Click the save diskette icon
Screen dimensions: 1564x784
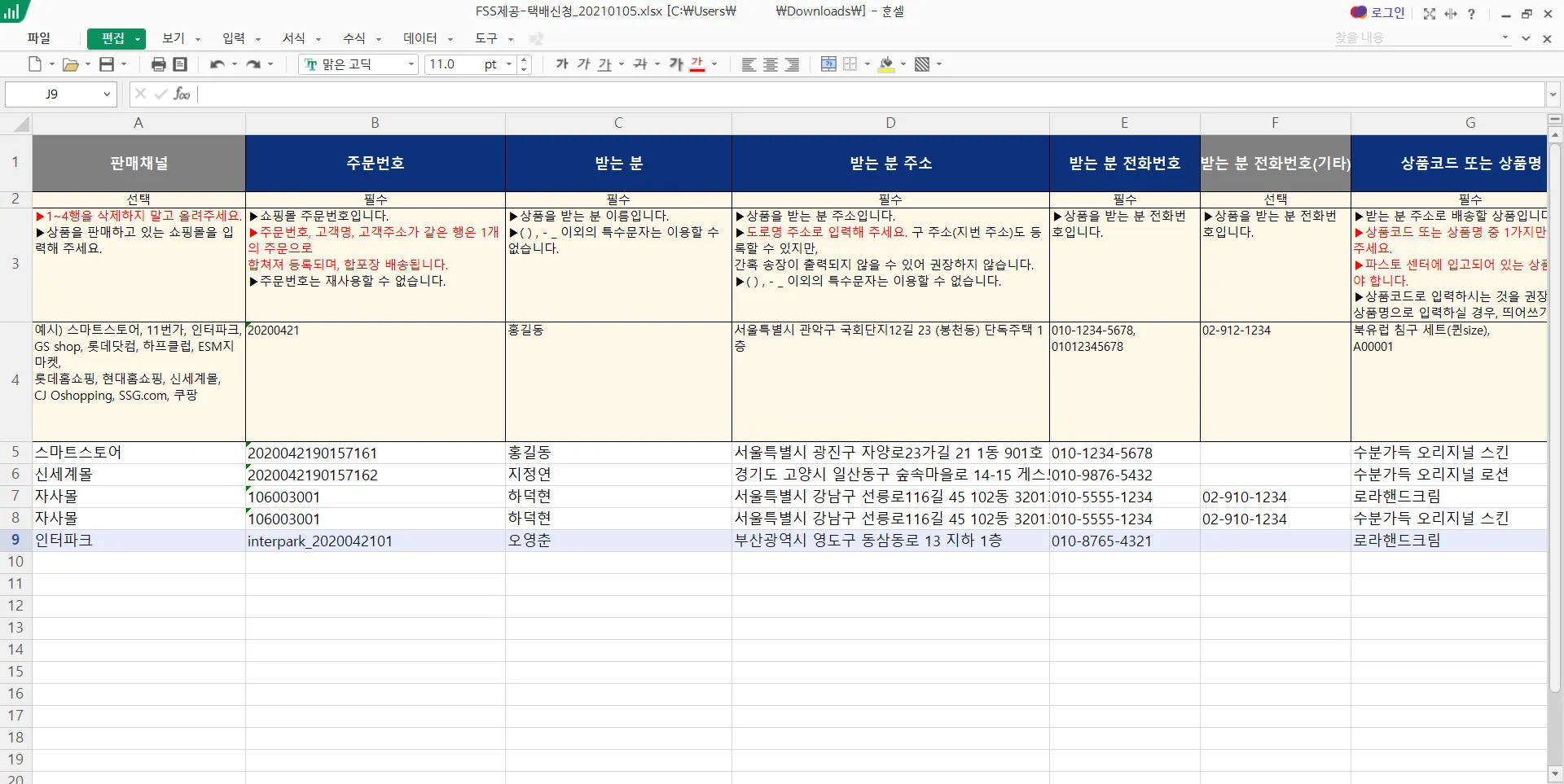(107, 64)
